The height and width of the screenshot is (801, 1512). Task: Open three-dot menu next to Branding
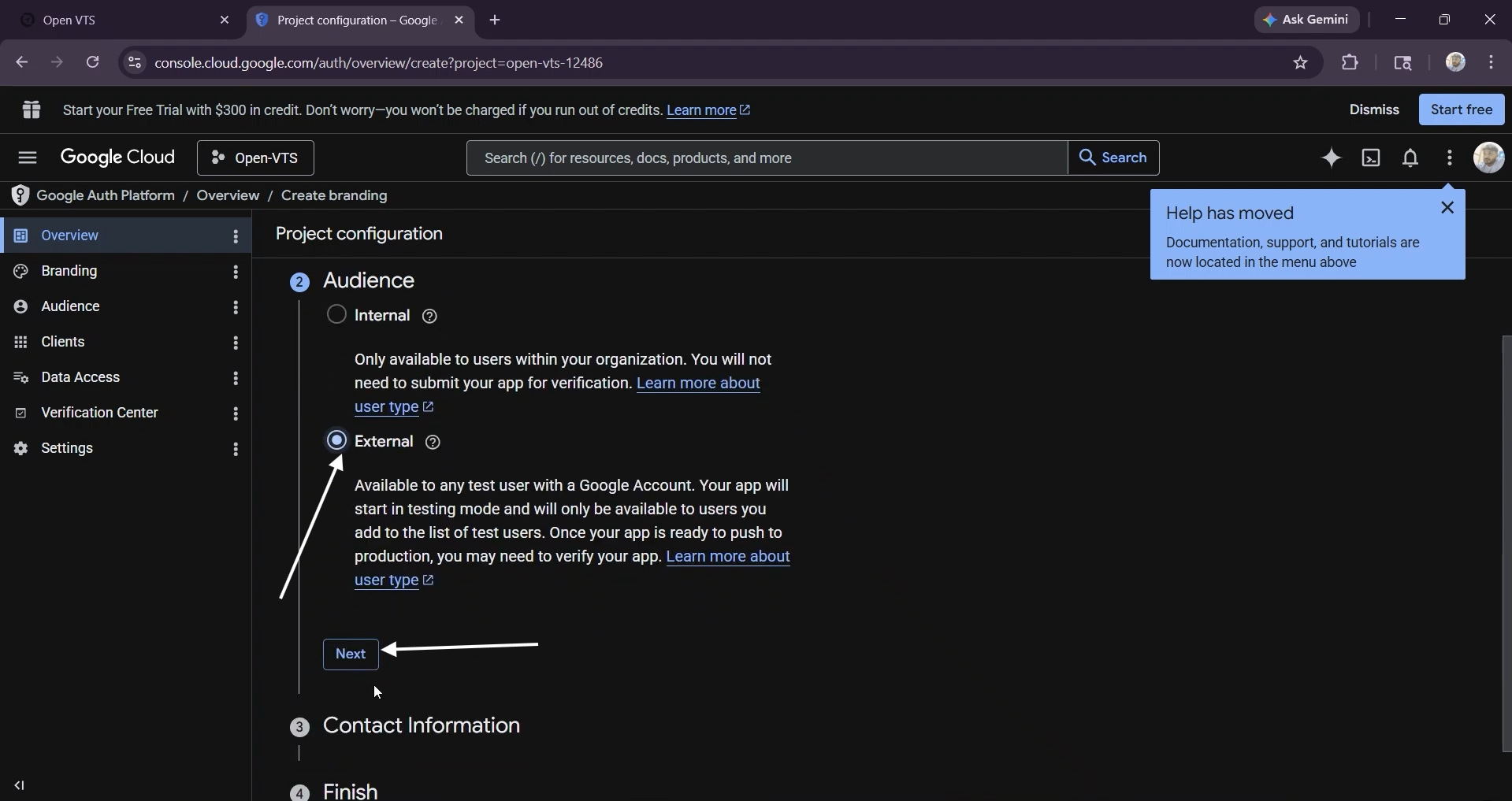(236, 272)
